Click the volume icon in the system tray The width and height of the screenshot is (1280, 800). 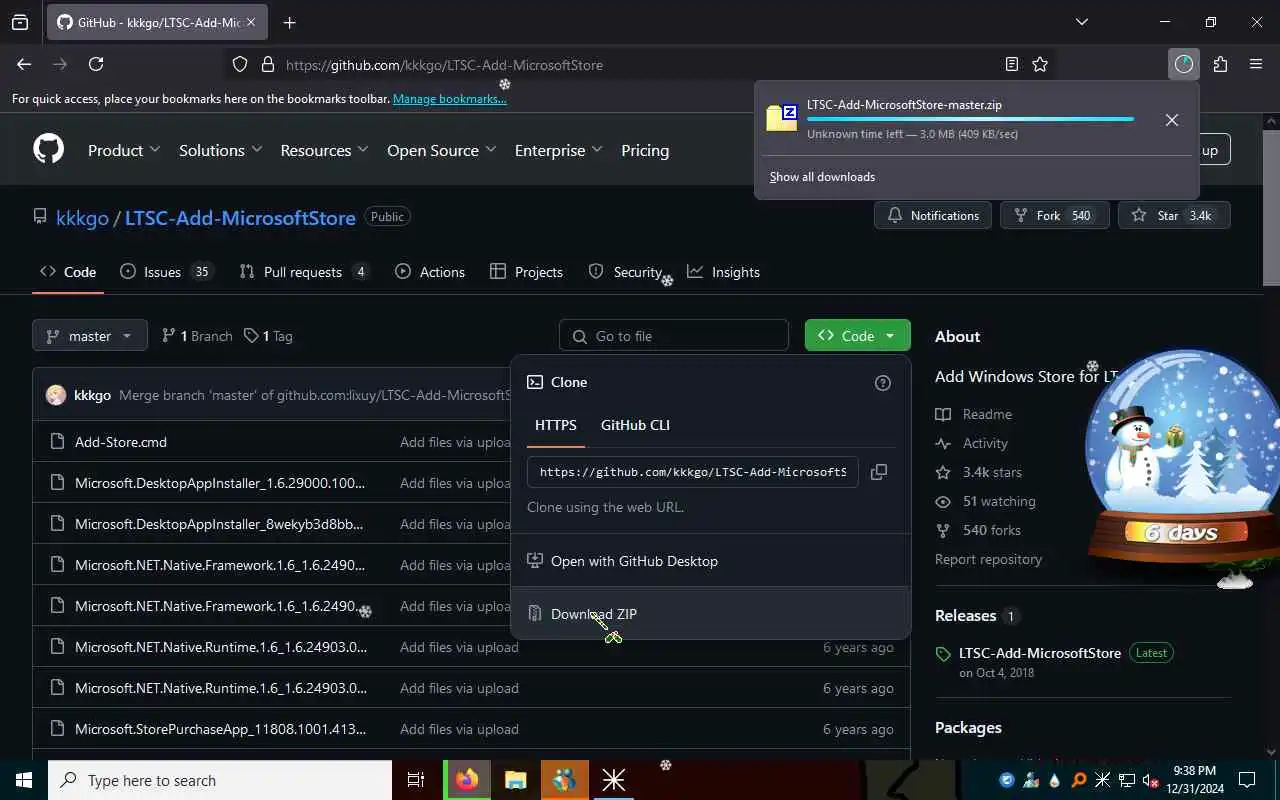(1150, 780)
